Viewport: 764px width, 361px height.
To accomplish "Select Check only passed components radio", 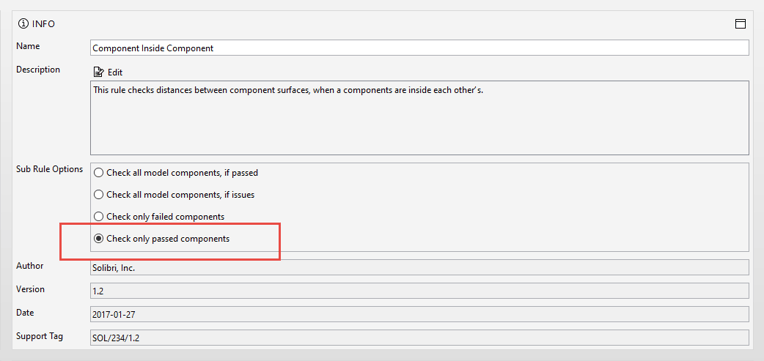I will pos(161,239).
